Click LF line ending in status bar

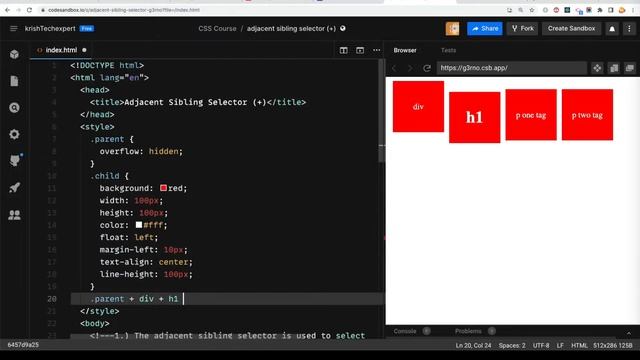click(x=560, y=345)
